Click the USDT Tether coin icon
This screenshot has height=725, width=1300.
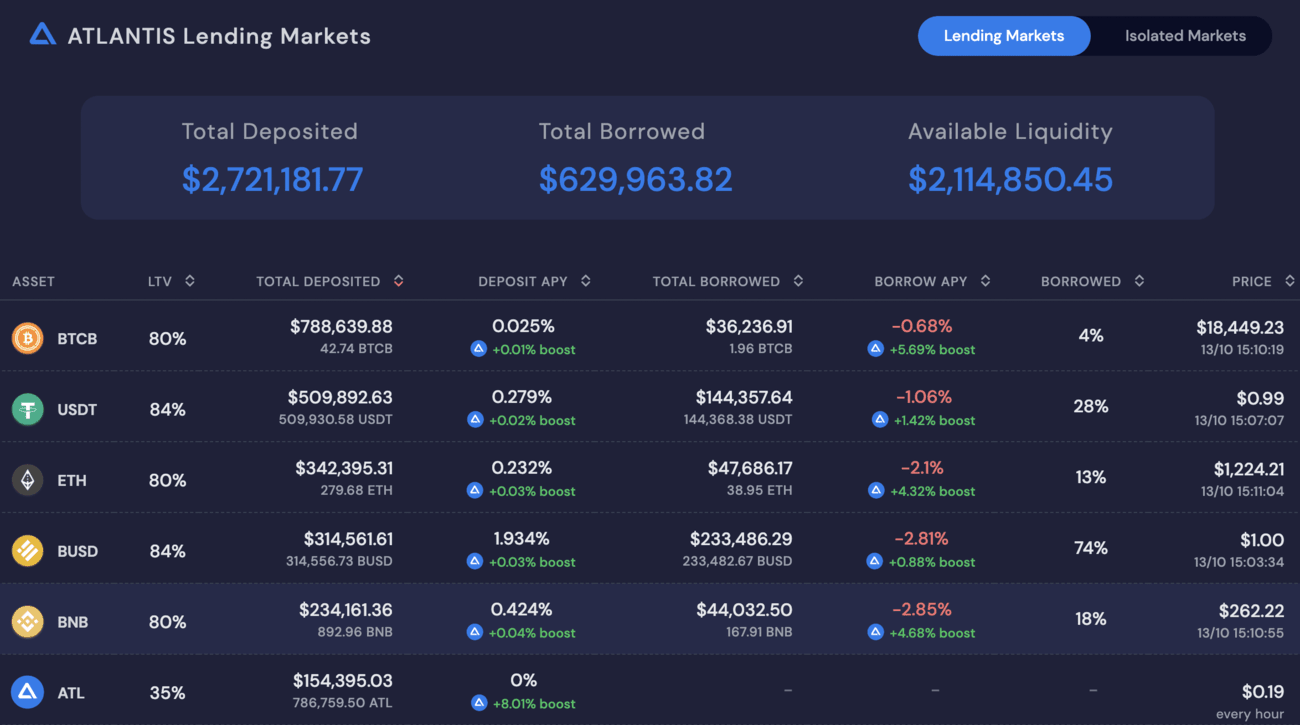pyautogui.click(x=27, y=409)
